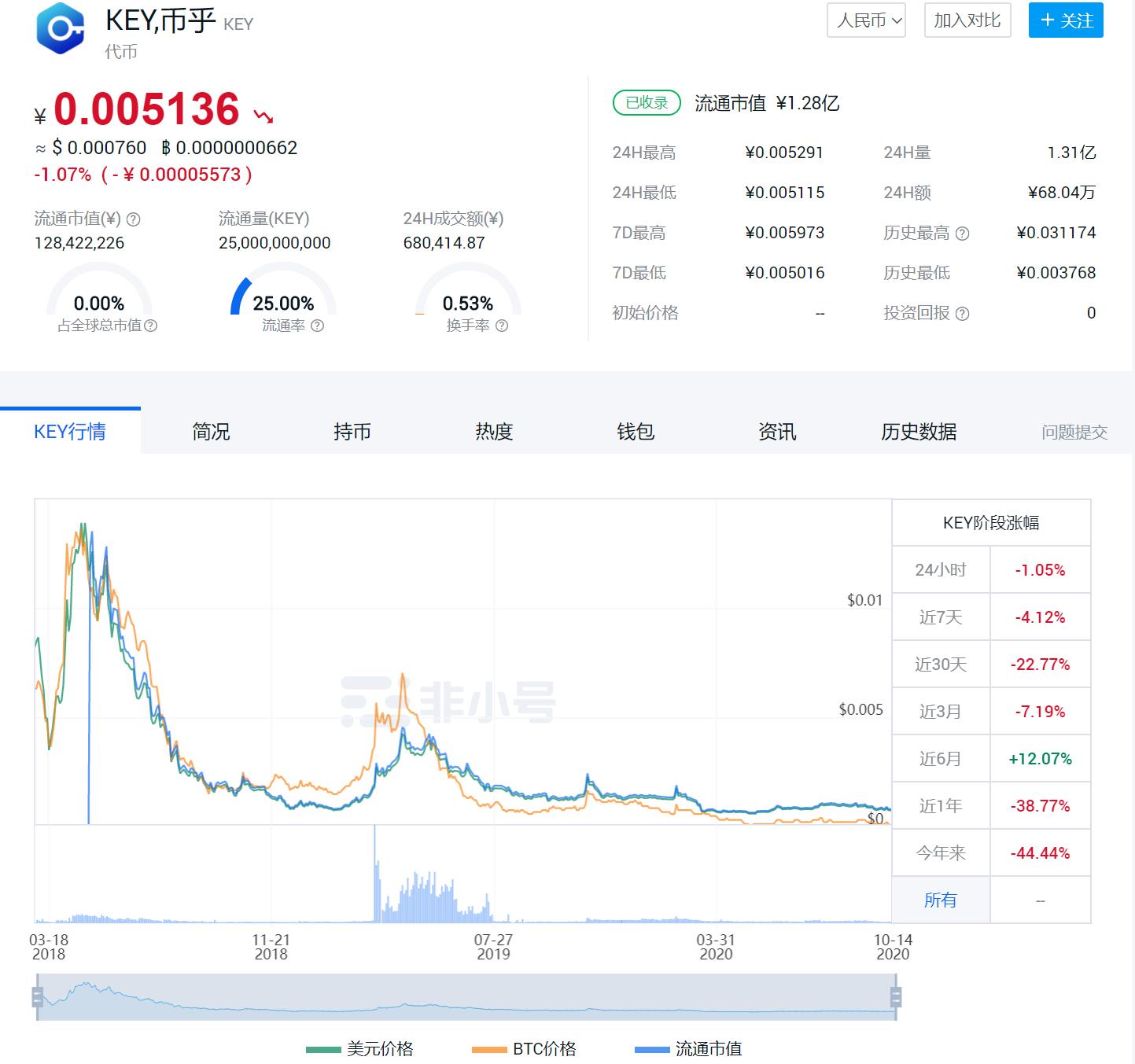Open the 人民币 currency dropdown
Viewport: 1135px width, 1064px height.
click(x=866, y=20)
